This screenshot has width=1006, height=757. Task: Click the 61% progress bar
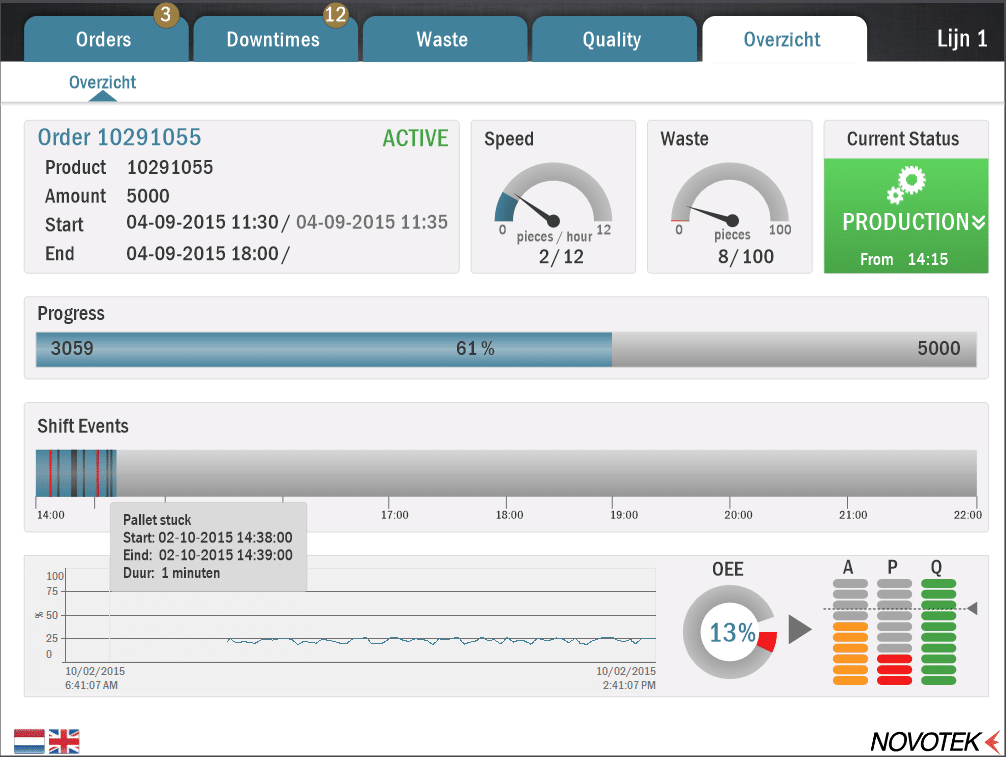point(475,349)
